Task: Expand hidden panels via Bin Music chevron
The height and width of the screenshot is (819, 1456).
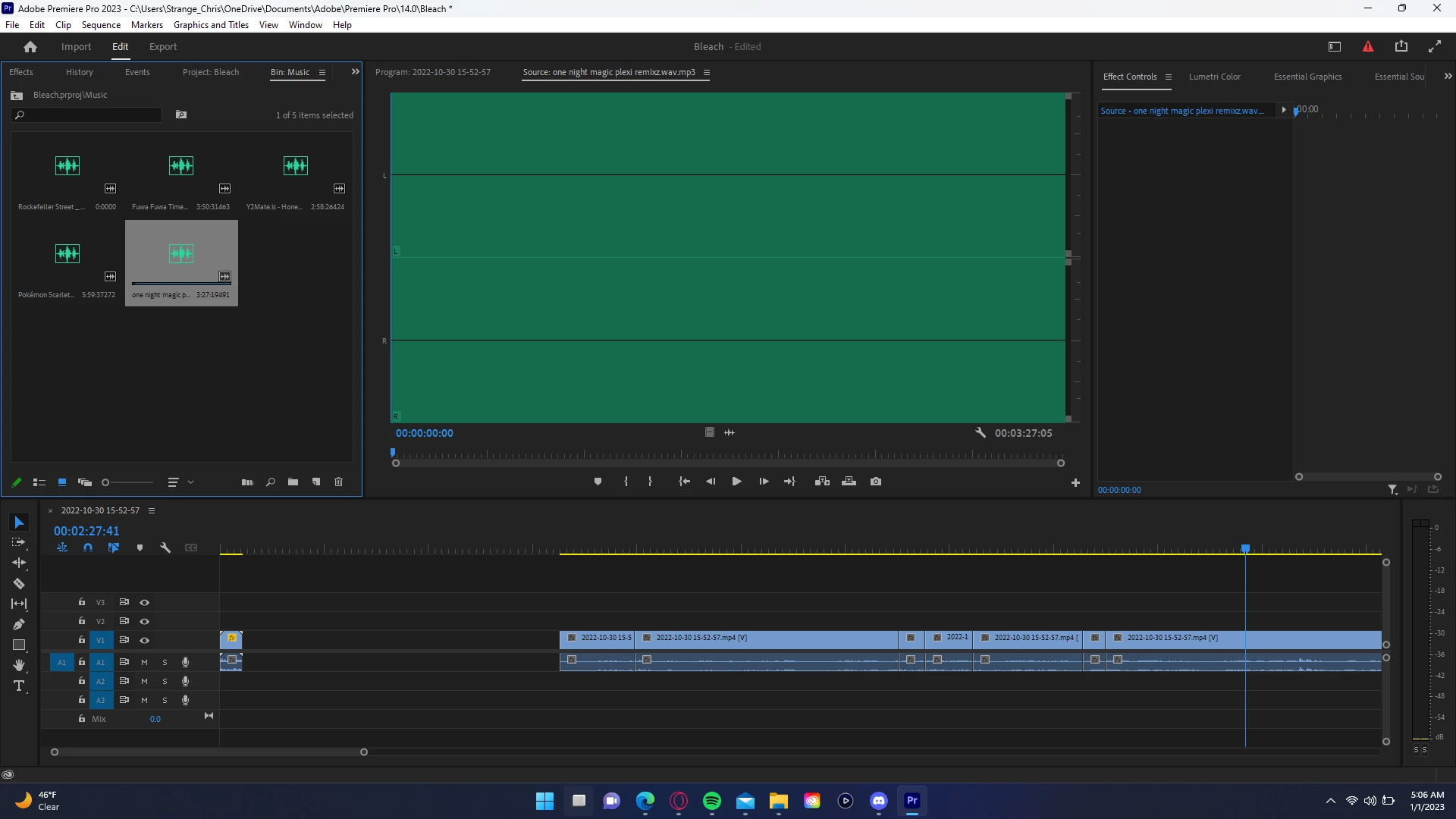Action: click(x=355, y=72)
